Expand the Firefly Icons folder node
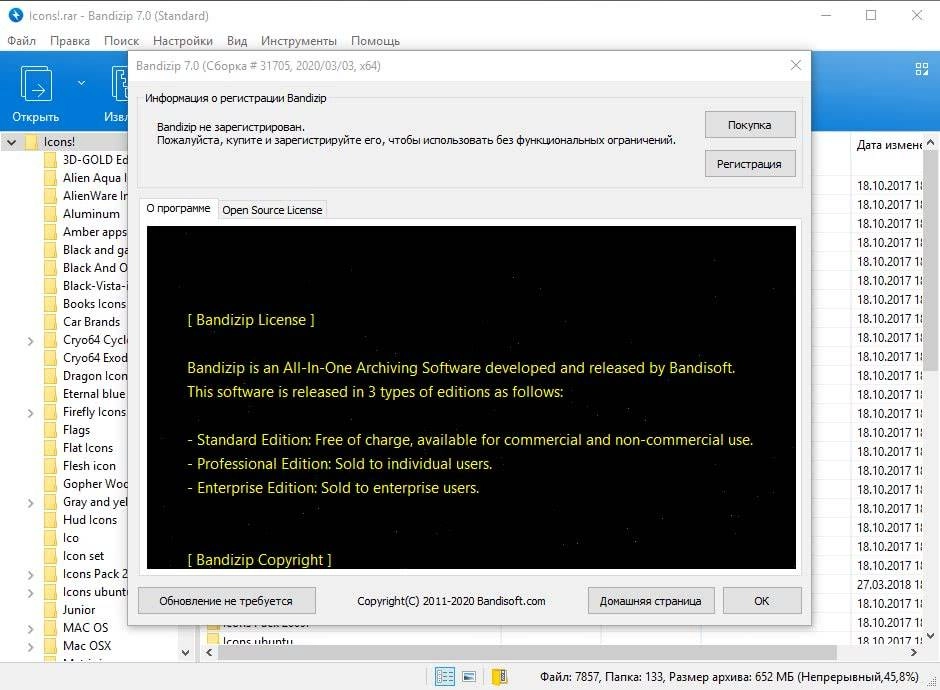Image resolution: width=940 pixels, height=690 pixels. (x=31, y=413)
